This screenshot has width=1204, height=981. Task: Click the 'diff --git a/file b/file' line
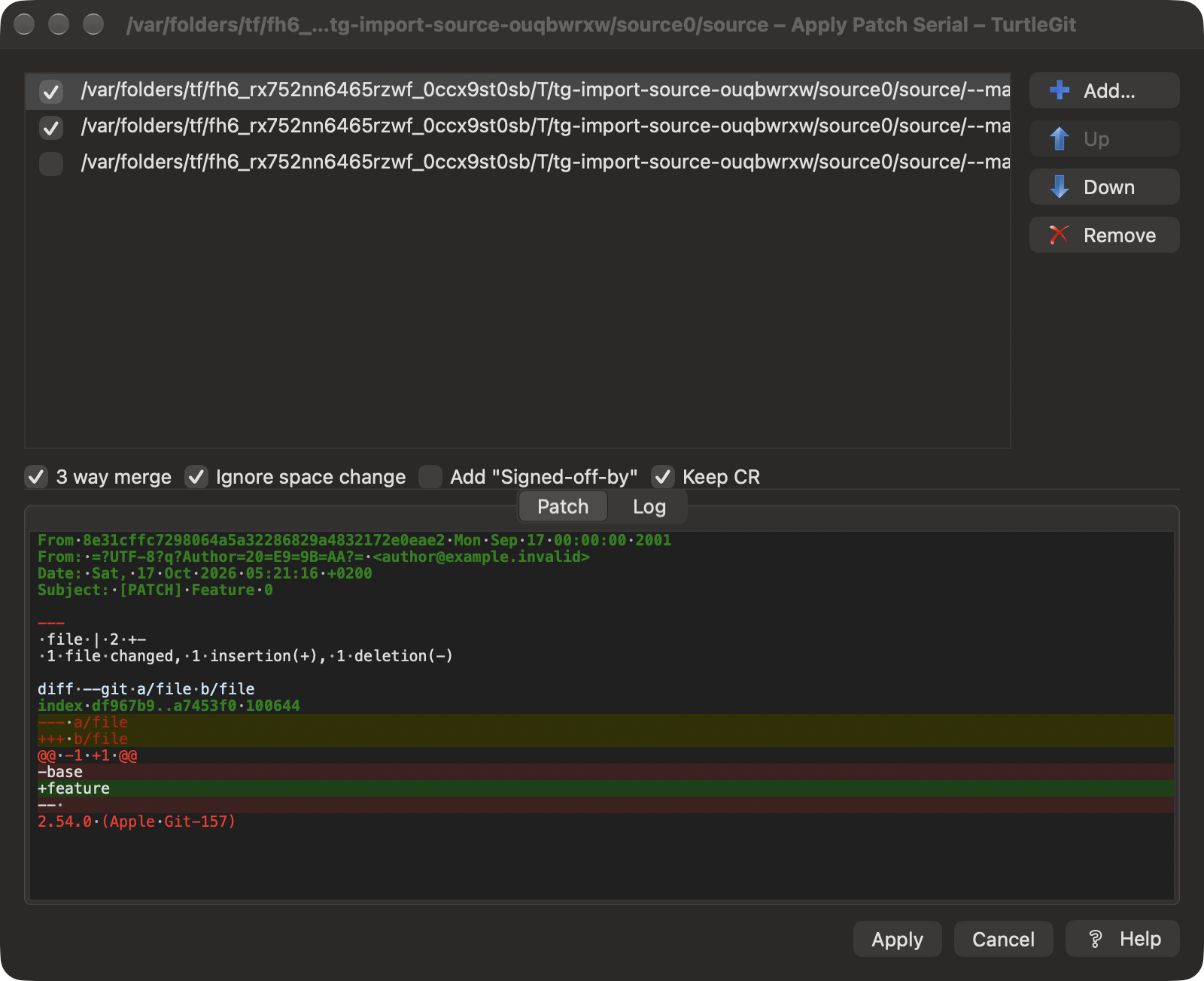click(x=146, y=689)
